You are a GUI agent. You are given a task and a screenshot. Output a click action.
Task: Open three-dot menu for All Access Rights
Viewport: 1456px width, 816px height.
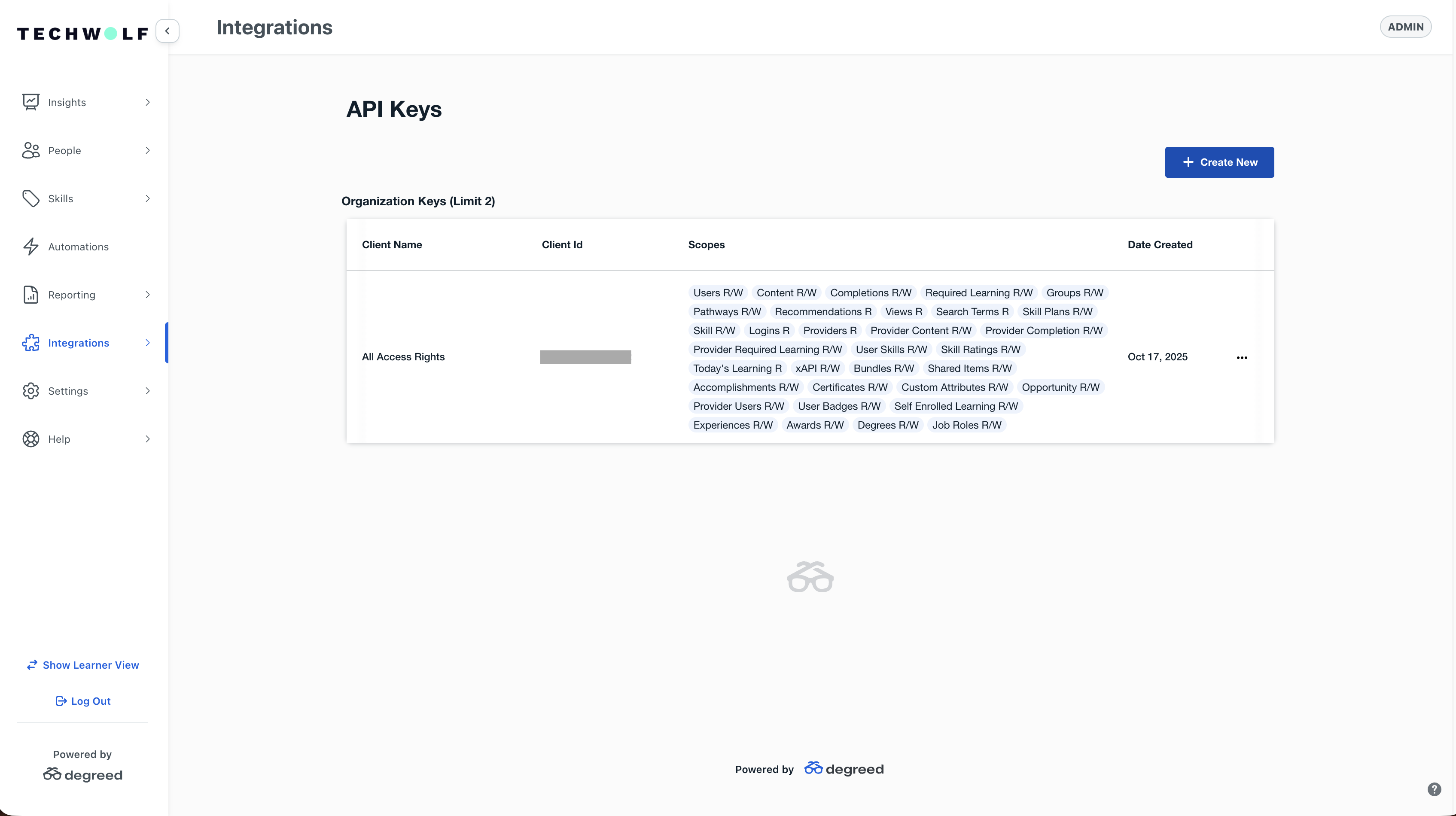(1241, 358)
